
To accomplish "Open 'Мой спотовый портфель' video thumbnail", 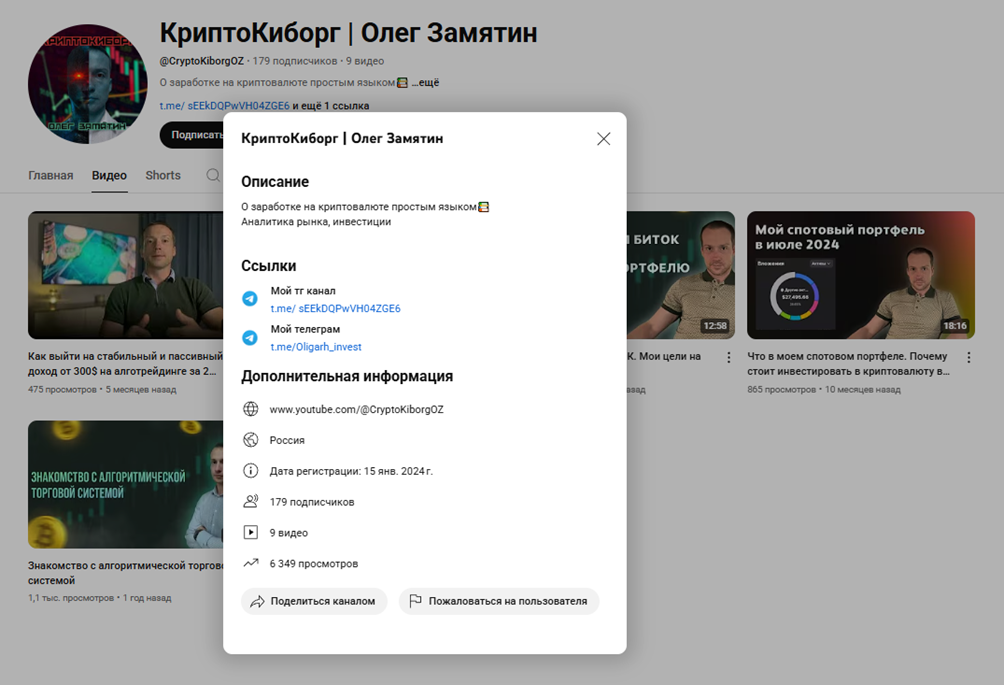I will point(861,275).
